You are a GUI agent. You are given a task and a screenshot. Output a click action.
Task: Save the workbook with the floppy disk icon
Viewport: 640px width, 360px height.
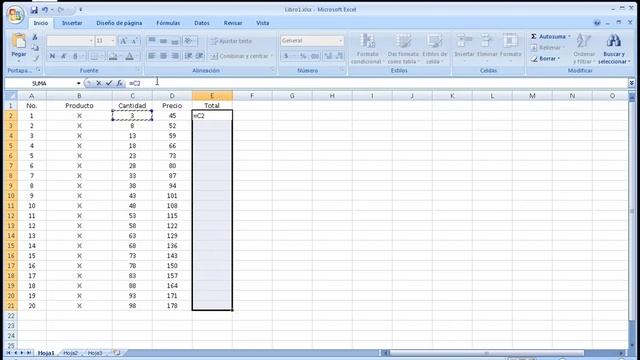point(34,10)
